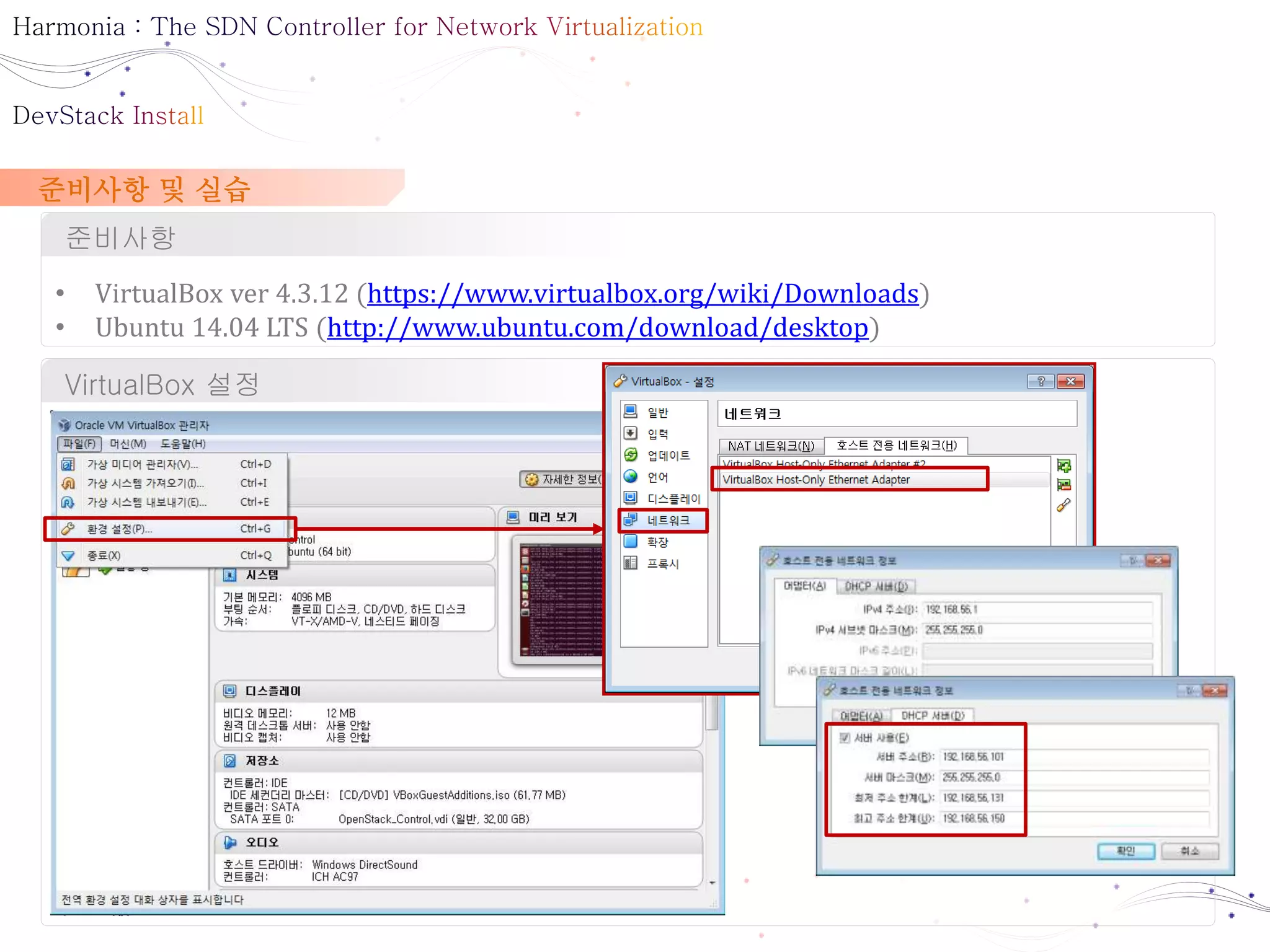Click the remove host-only network icon

tap(1064, 485)
